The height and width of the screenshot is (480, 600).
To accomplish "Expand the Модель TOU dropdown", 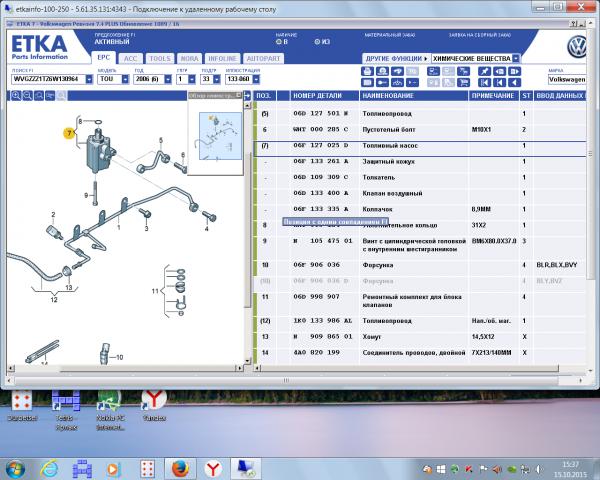I will (125, 79).
